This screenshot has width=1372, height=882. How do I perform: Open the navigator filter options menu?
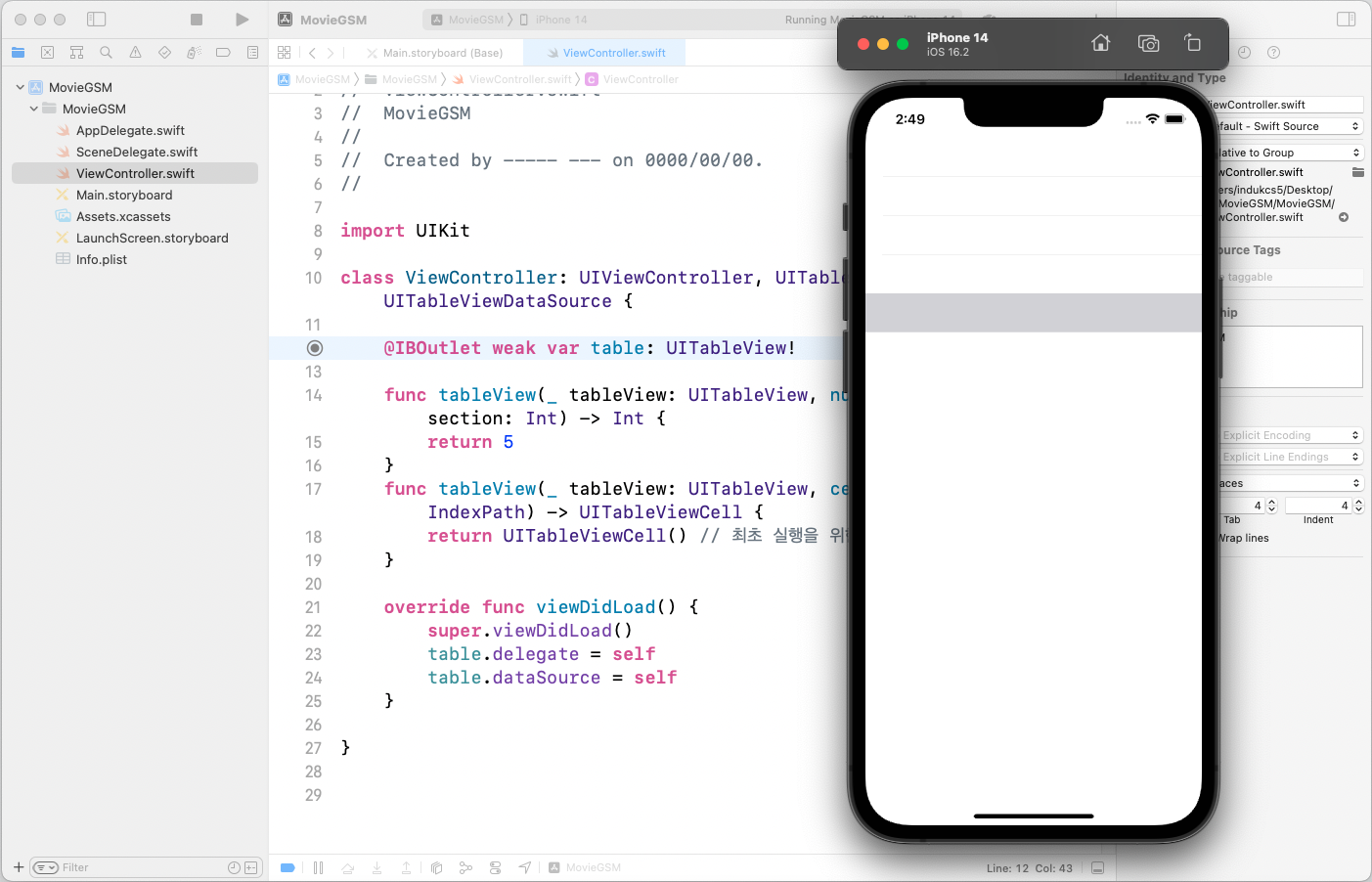click(45, 867)
